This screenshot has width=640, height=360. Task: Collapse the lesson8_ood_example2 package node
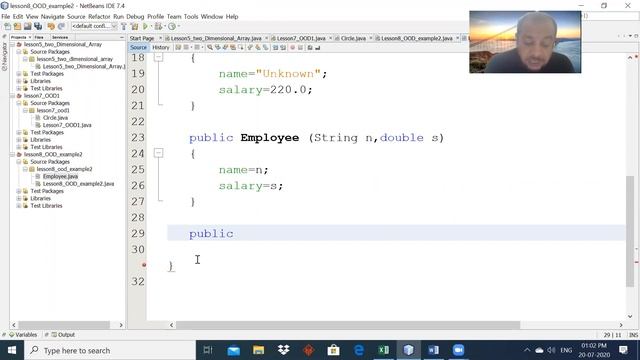tap(25, 169)
